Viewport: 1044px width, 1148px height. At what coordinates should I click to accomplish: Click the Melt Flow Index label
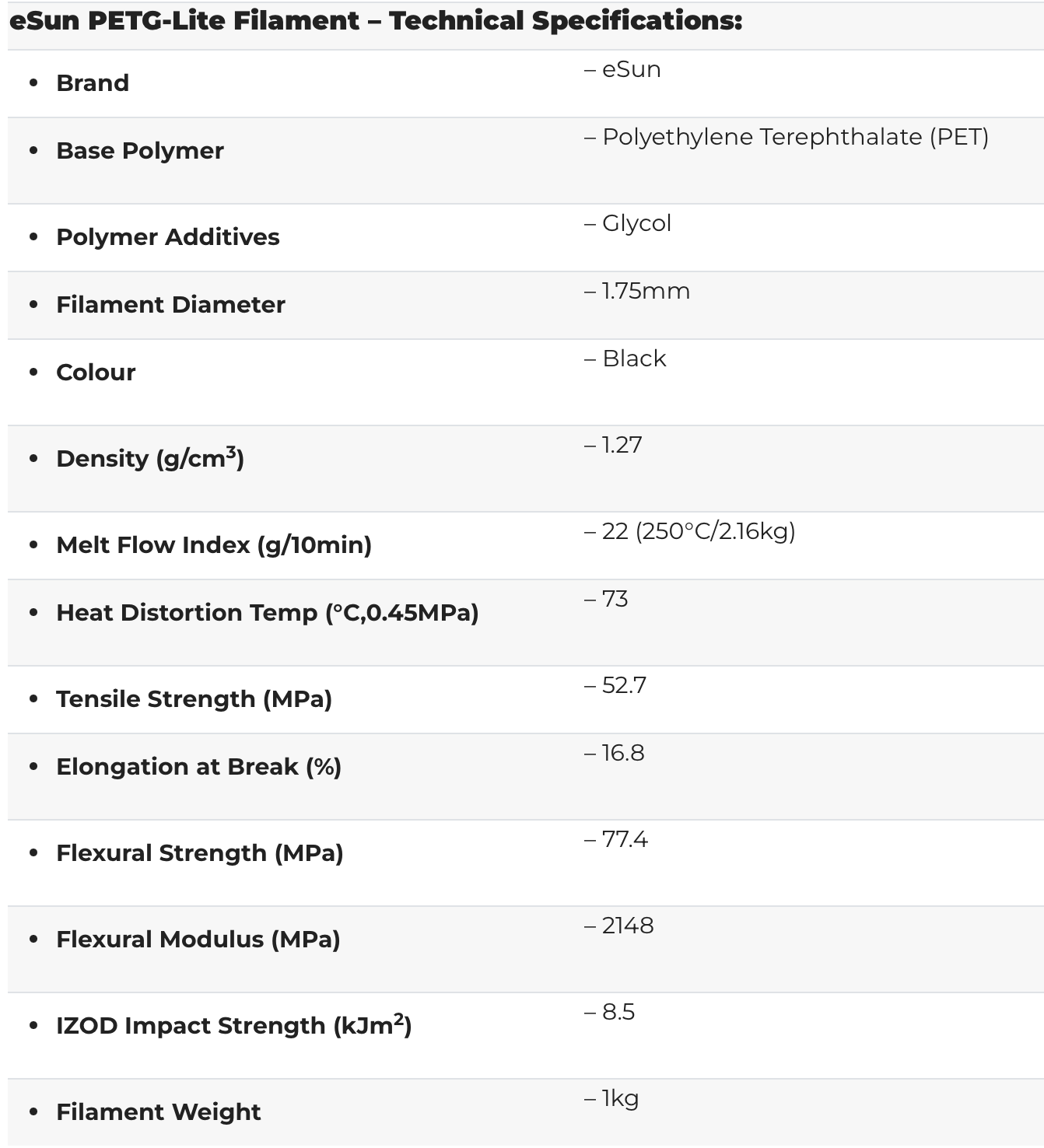pos(214,545)
